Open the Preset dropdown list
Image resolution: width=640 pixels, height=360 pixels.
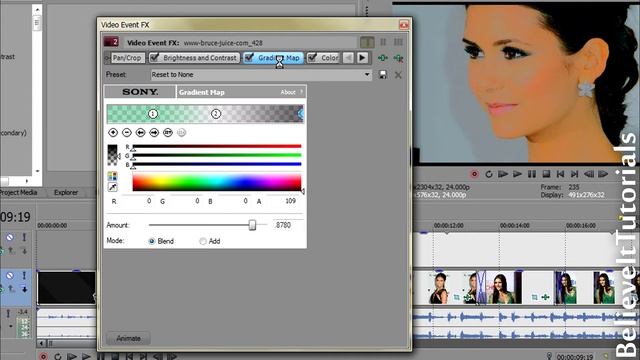coord(367,75)
